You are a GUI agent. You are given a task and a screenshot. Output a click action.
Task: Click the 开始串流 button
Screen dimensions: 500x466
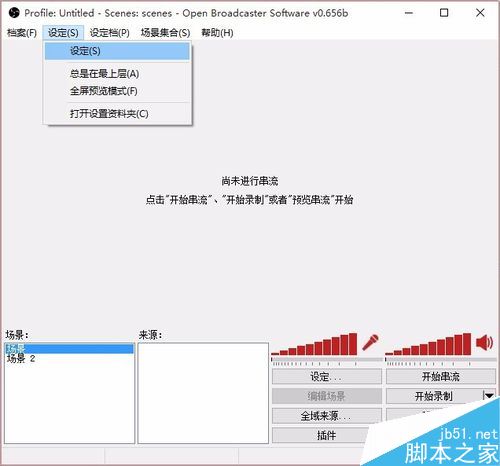click(441, 377)
